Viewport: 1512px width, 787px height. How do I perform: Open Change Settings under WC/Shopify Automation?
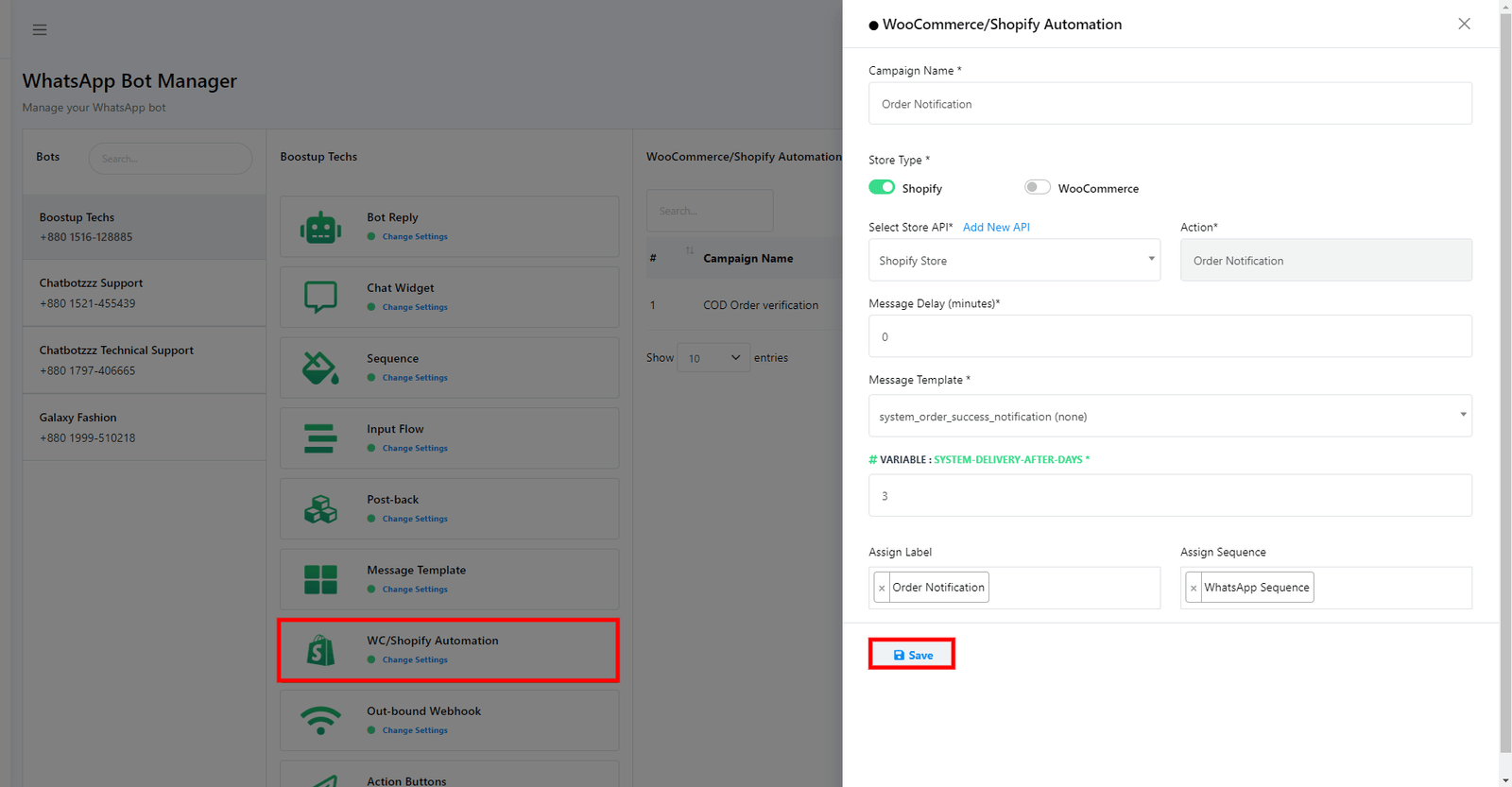415,660
